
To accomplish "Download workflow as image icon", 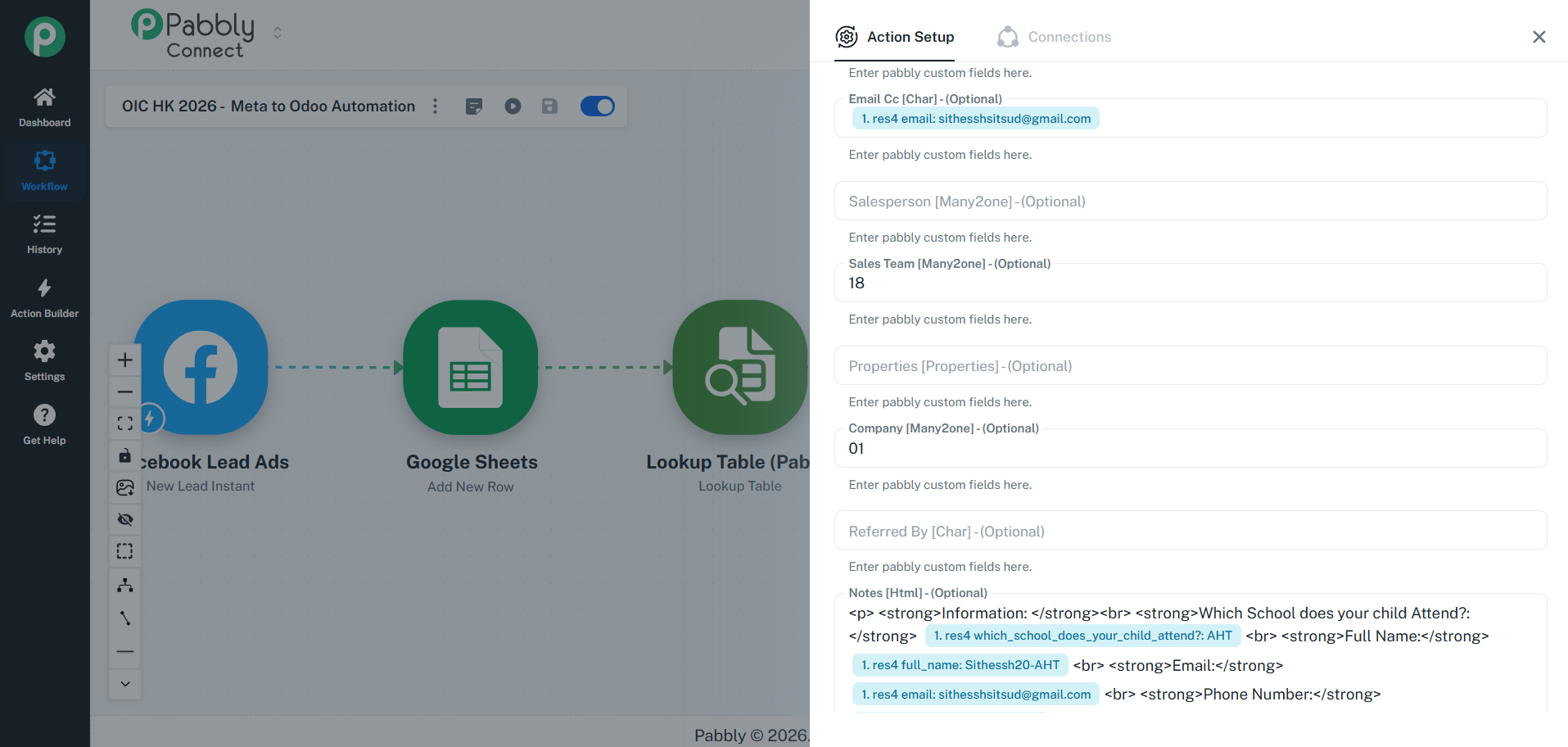I will pos(125,487).
